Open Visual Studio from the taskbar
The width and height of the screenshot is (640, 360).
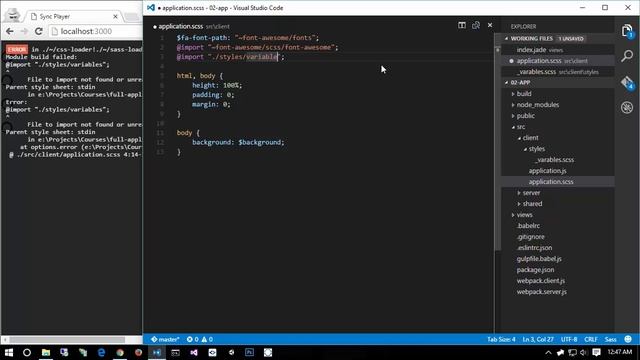click(x=194, y=352)
